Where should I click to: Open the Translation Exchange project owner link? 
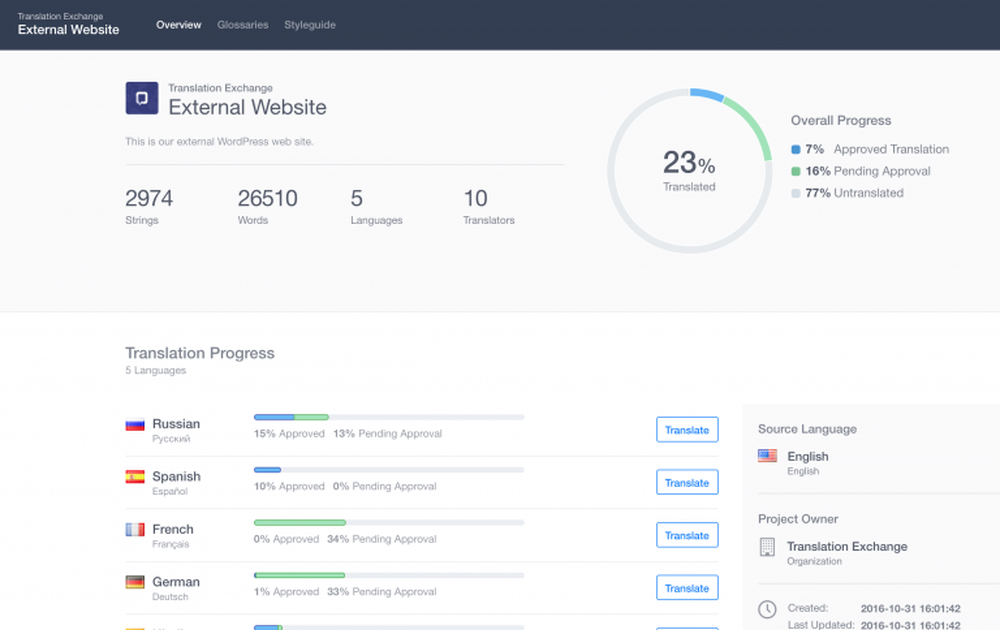(x=847, y=547)
